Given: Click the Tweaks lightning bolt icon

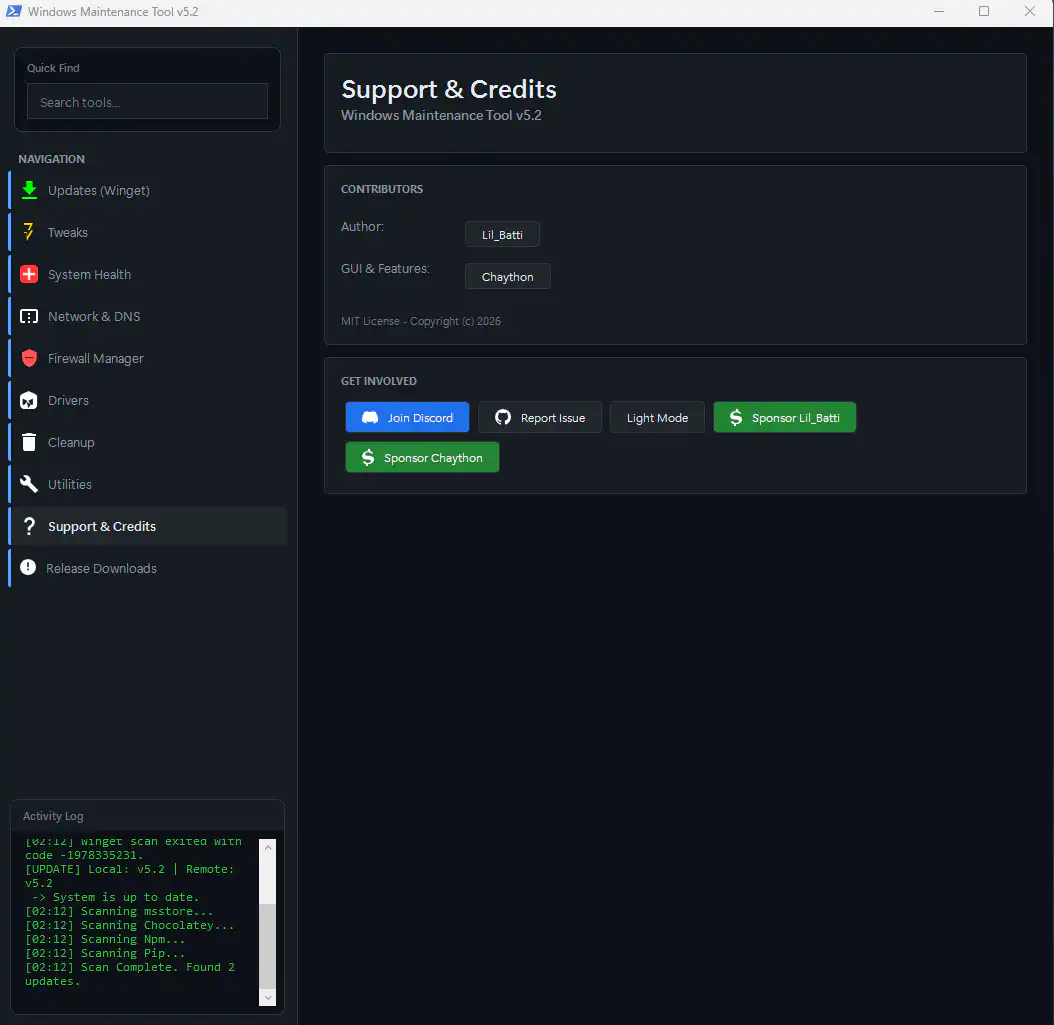Looking at the screenshot, I should click(x=29, y=232).
